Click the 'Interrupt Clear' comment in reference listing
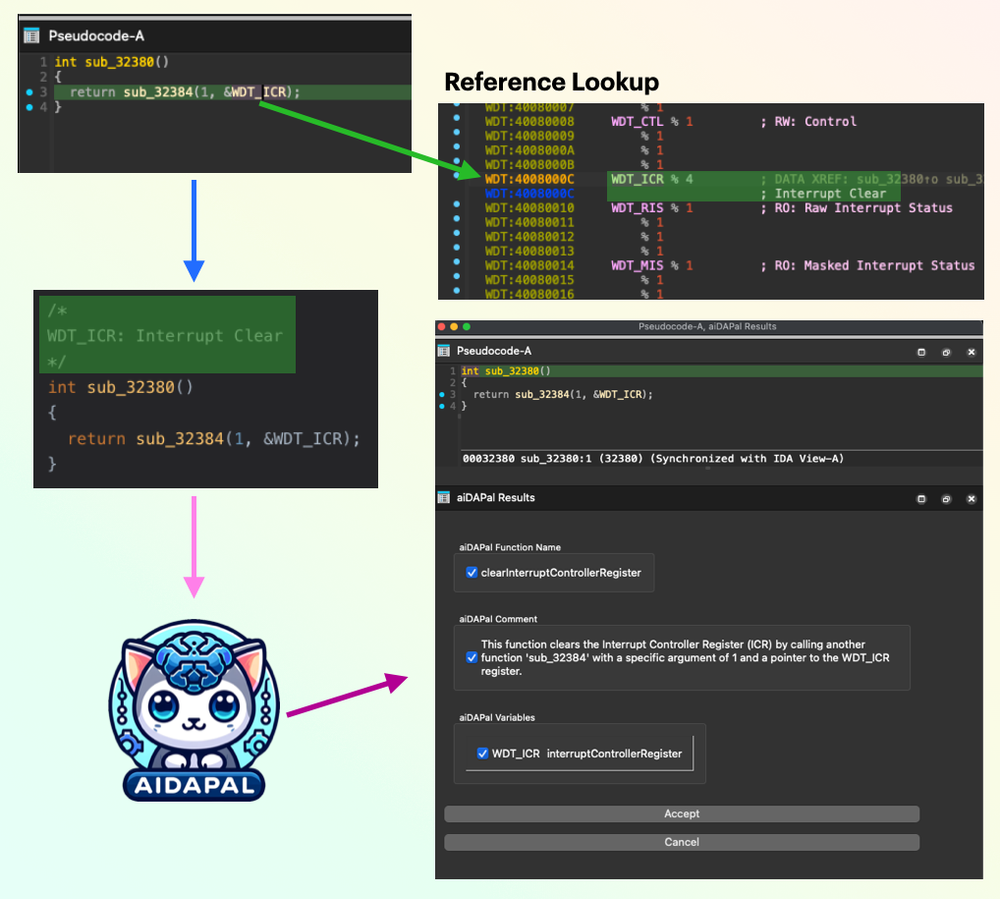The width and height of the screenshot is (1000, 899). (830, 193)
